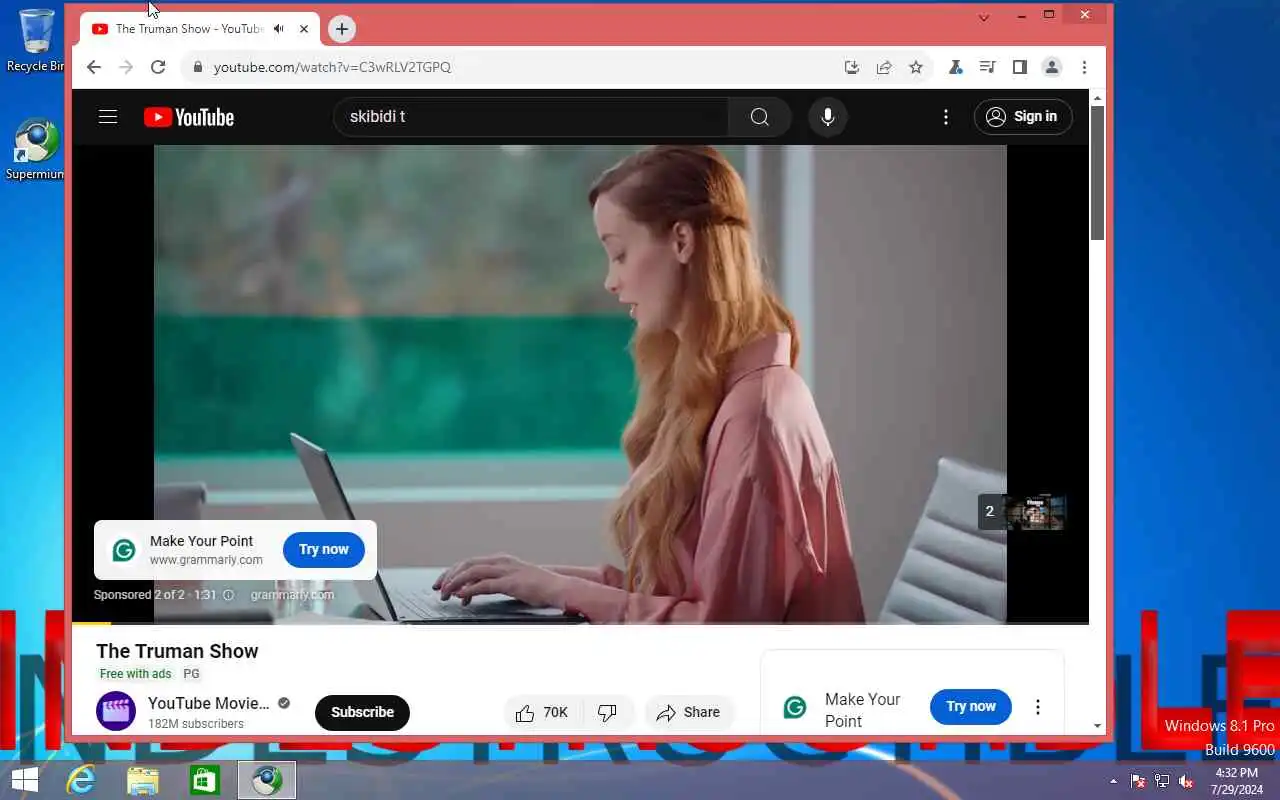
Task: Open a new browser tab
Action: click(x=342, y=29)
